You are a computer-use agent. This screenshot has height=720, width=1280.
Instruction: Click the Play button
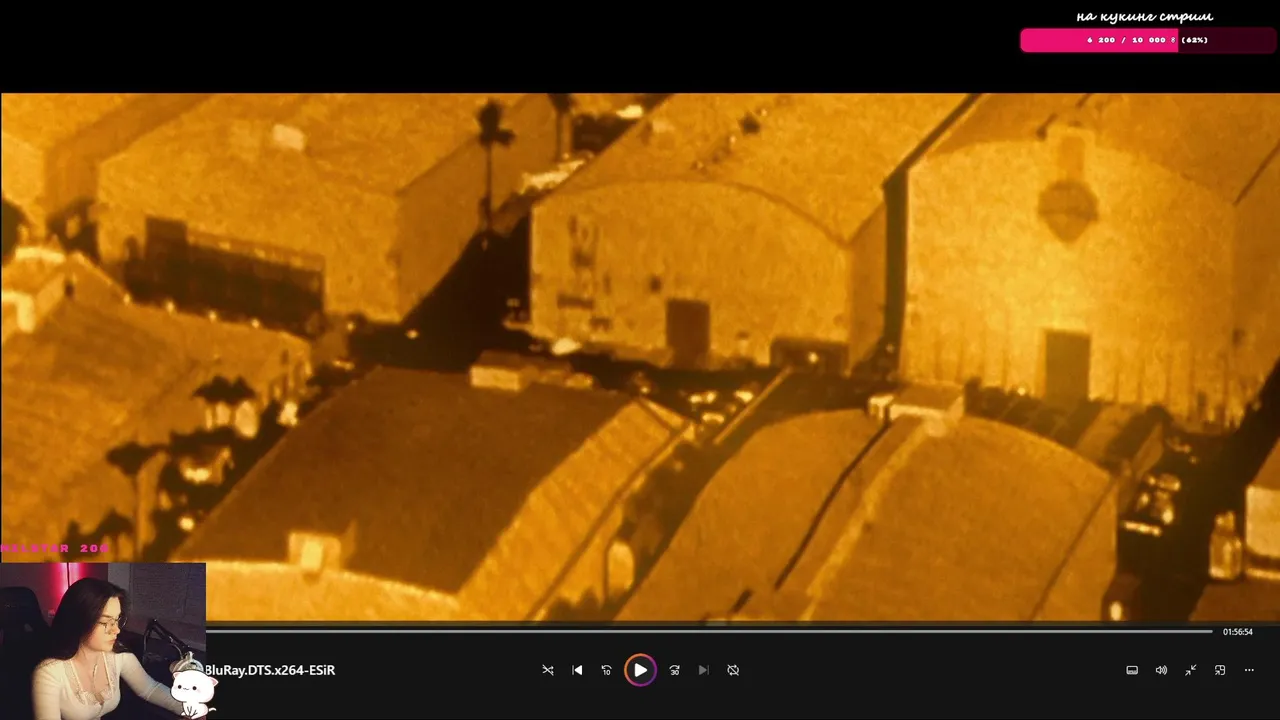[x=640, y=670]
